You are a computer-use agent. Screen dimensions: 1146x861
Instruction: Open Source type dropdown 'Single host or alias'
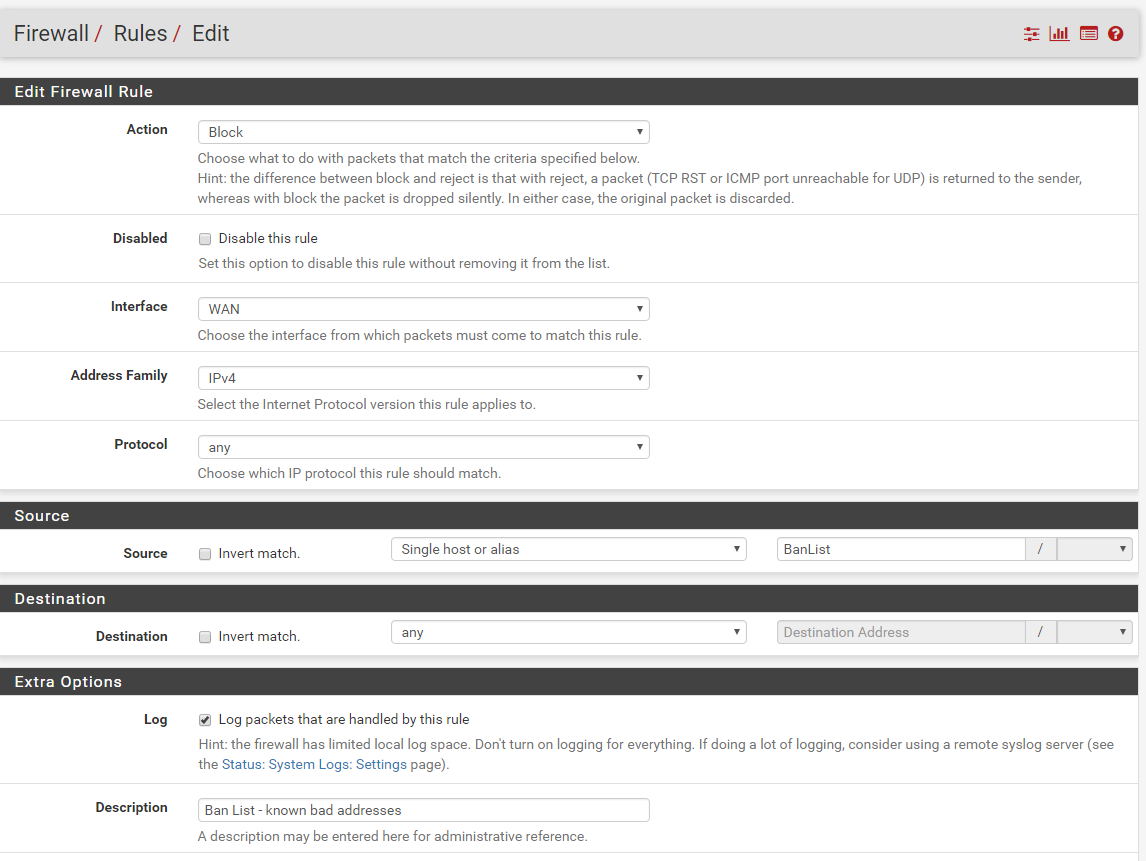pos(568,549)
